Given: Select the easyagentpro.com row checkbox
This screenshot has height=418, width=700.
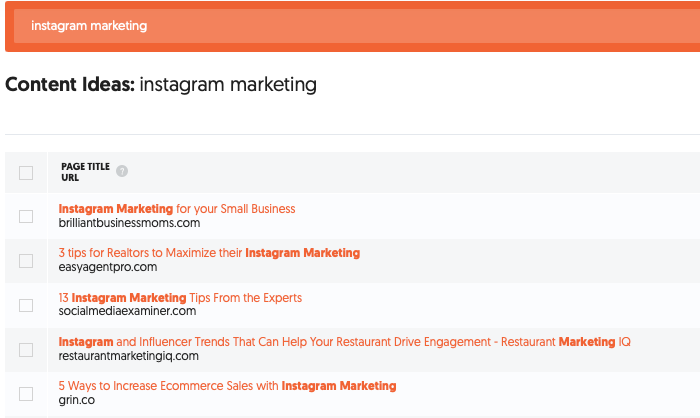Looking at the screenshot, I should tap(26, 260).
